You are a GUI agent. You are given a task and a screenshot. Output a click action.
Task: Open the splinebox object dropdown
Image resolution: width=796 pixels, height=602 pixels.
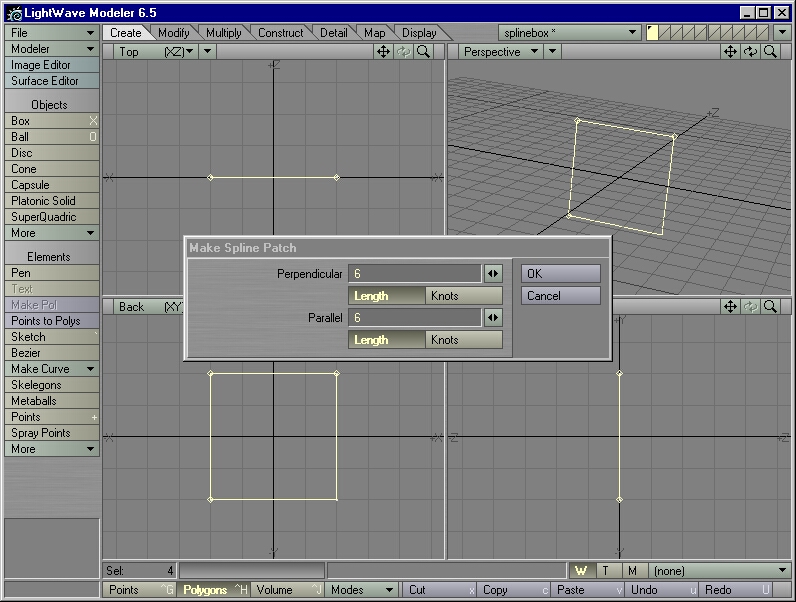pos(569,33)
